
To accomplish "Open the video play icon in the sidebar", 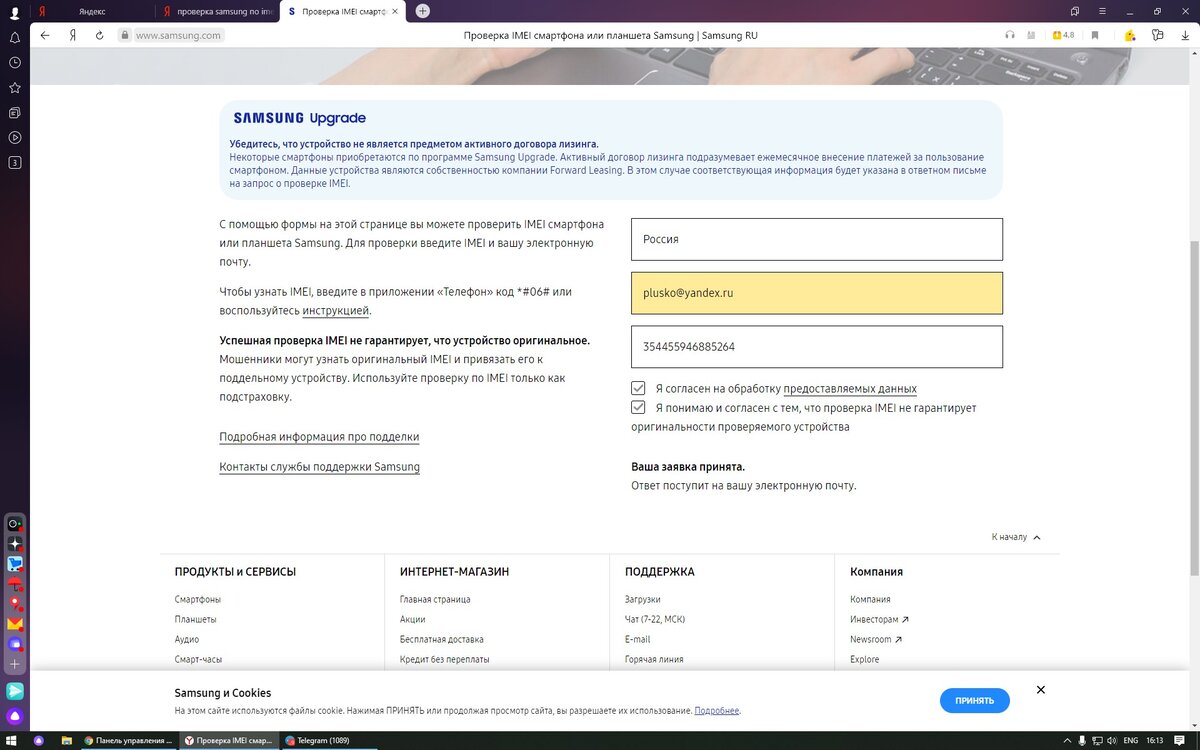I will point(14,137).
